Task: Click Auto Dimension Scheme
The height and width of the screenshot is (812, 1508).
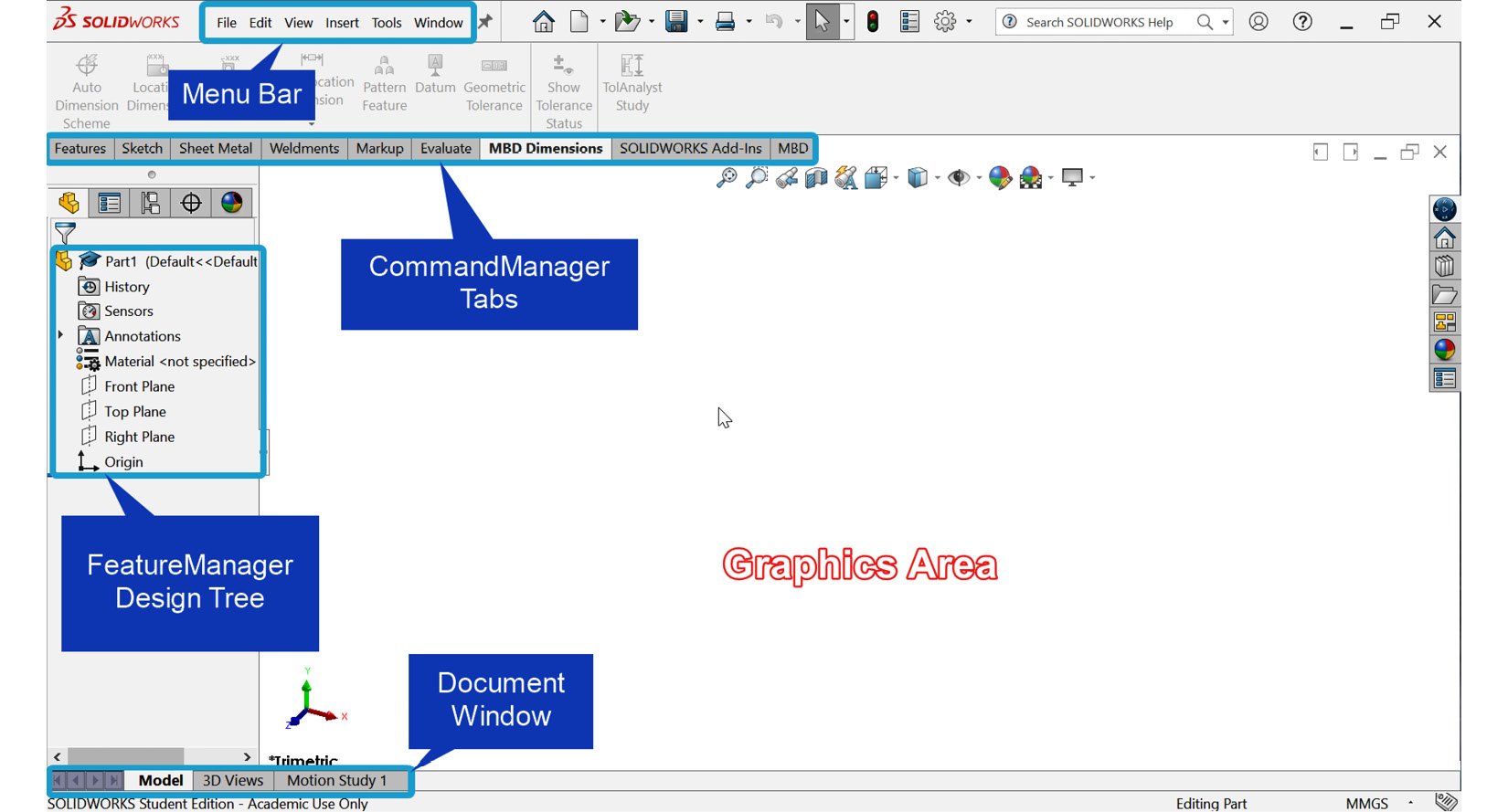Action: (87, 90)
